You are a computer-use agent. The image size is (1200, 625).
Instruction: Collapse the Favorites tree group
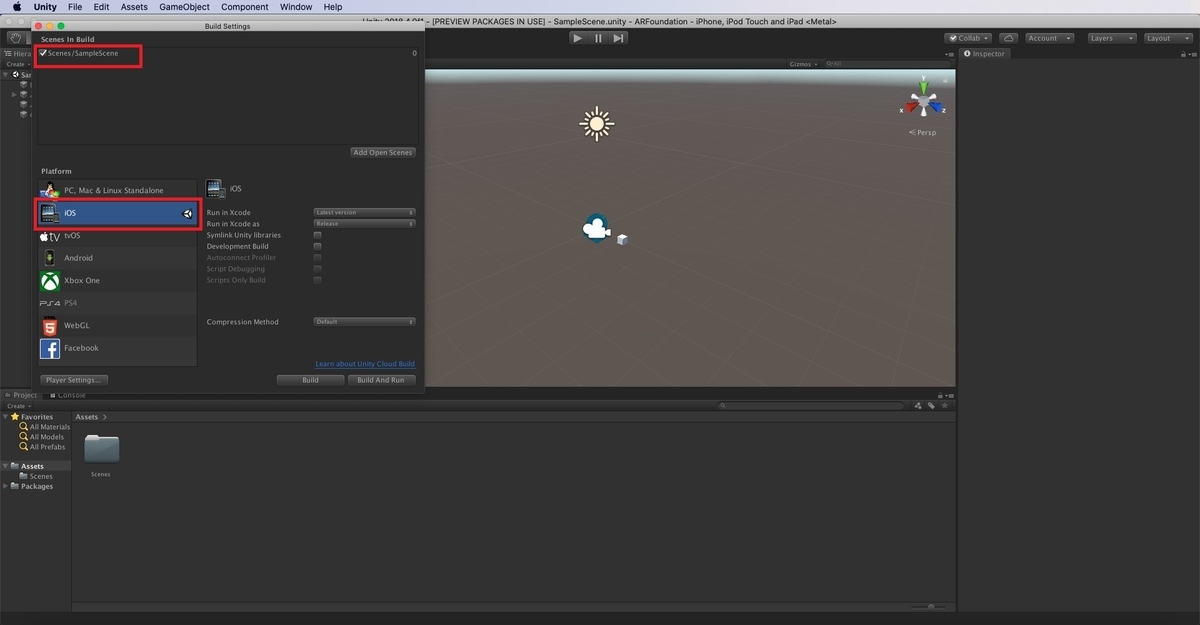coord(6,417)
